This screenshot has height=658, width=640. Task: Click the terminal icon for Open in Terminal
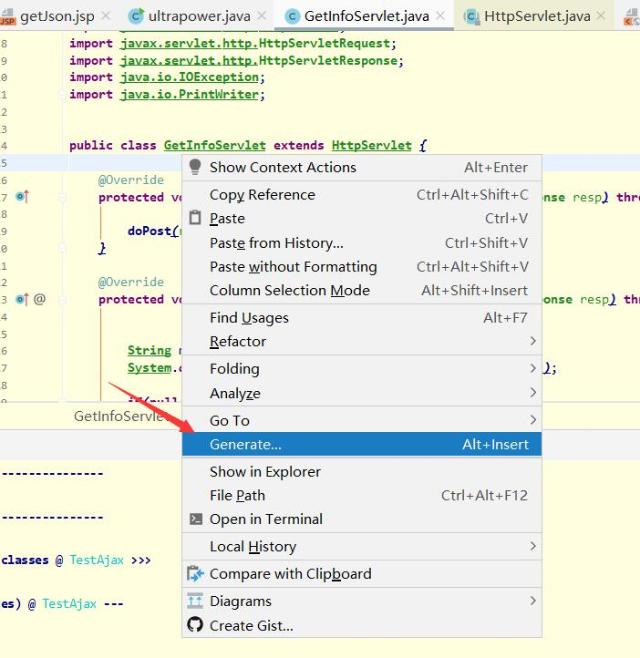tap(195, 519)
